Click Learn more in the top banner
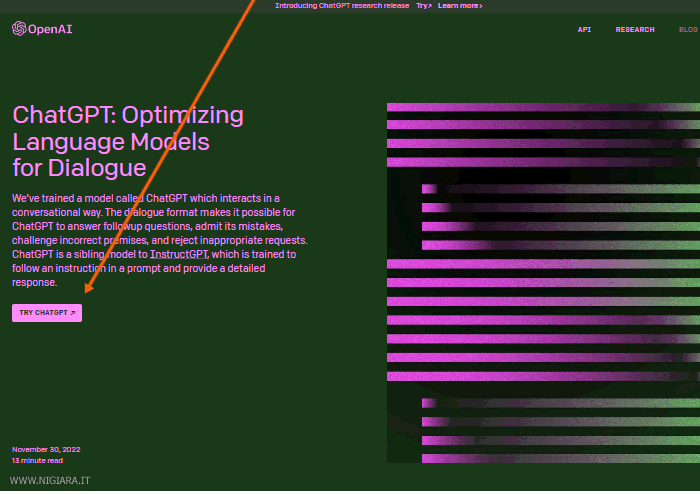 (x=460, y=6)
